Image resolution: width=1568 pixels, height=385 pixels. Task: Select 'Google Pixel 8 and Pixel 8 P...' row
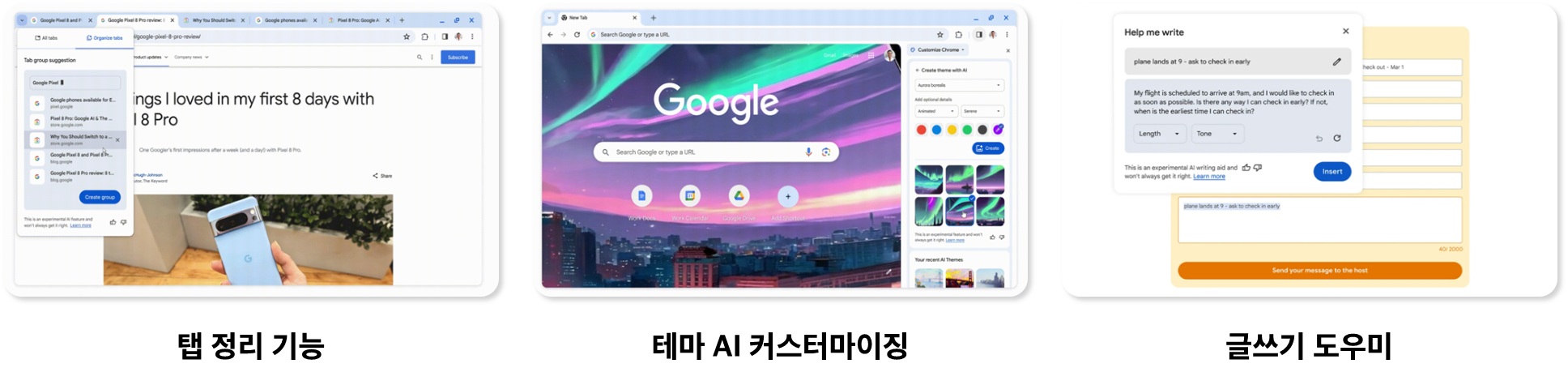pos(75,158)
